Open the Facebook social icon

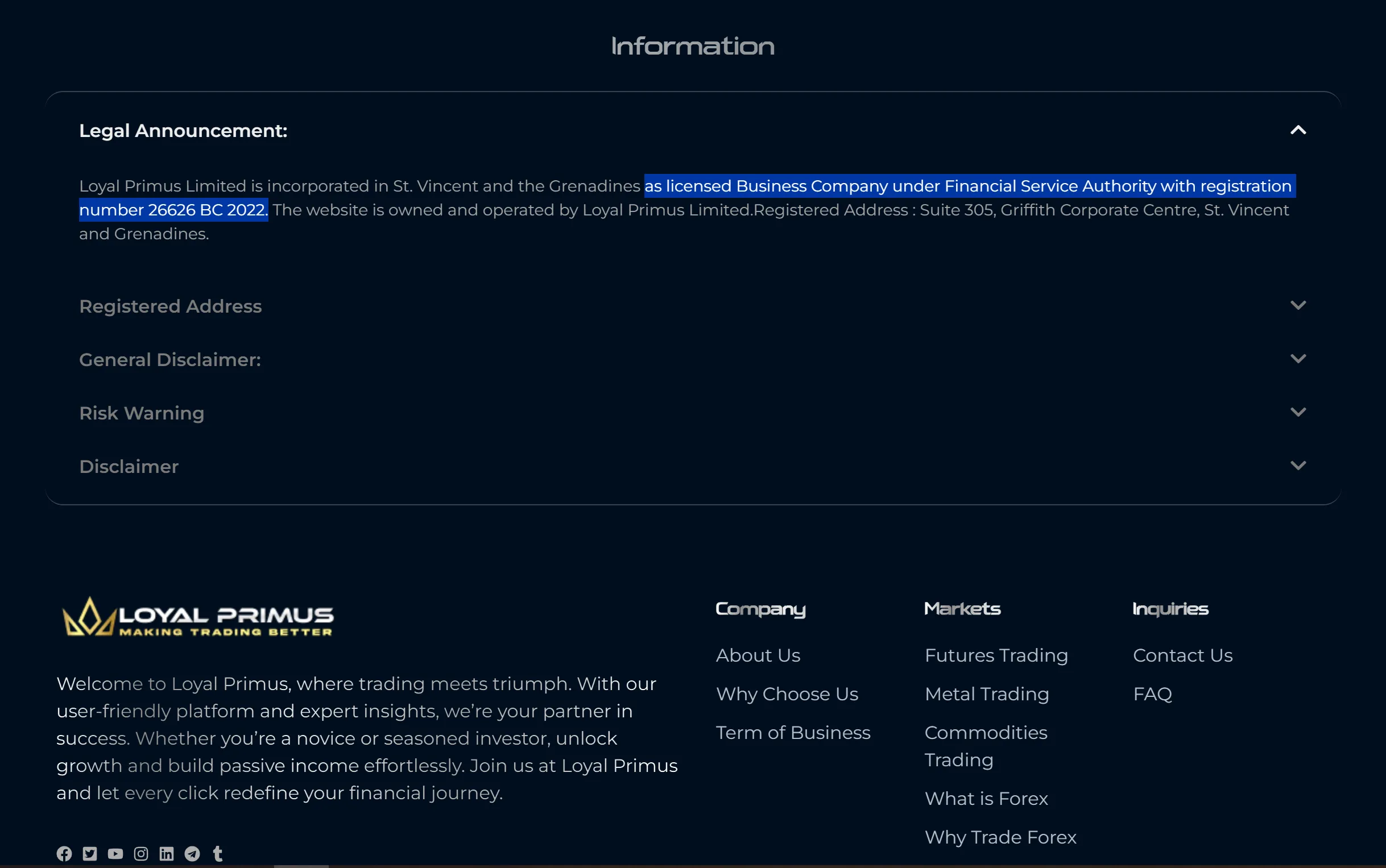click(64, 854)
